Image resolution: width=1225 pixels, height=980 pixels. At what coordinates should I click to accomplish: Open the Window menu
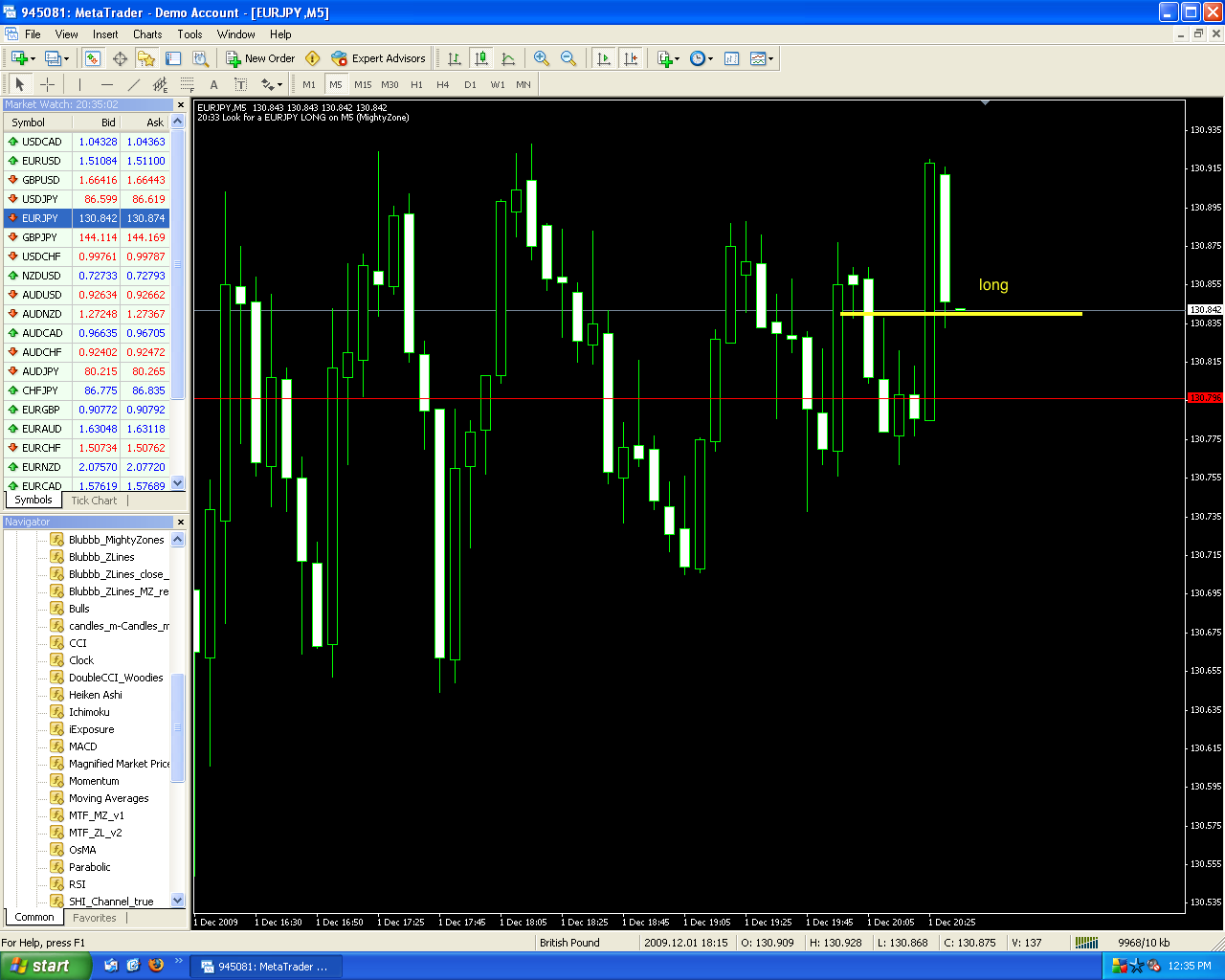[235, 34]
